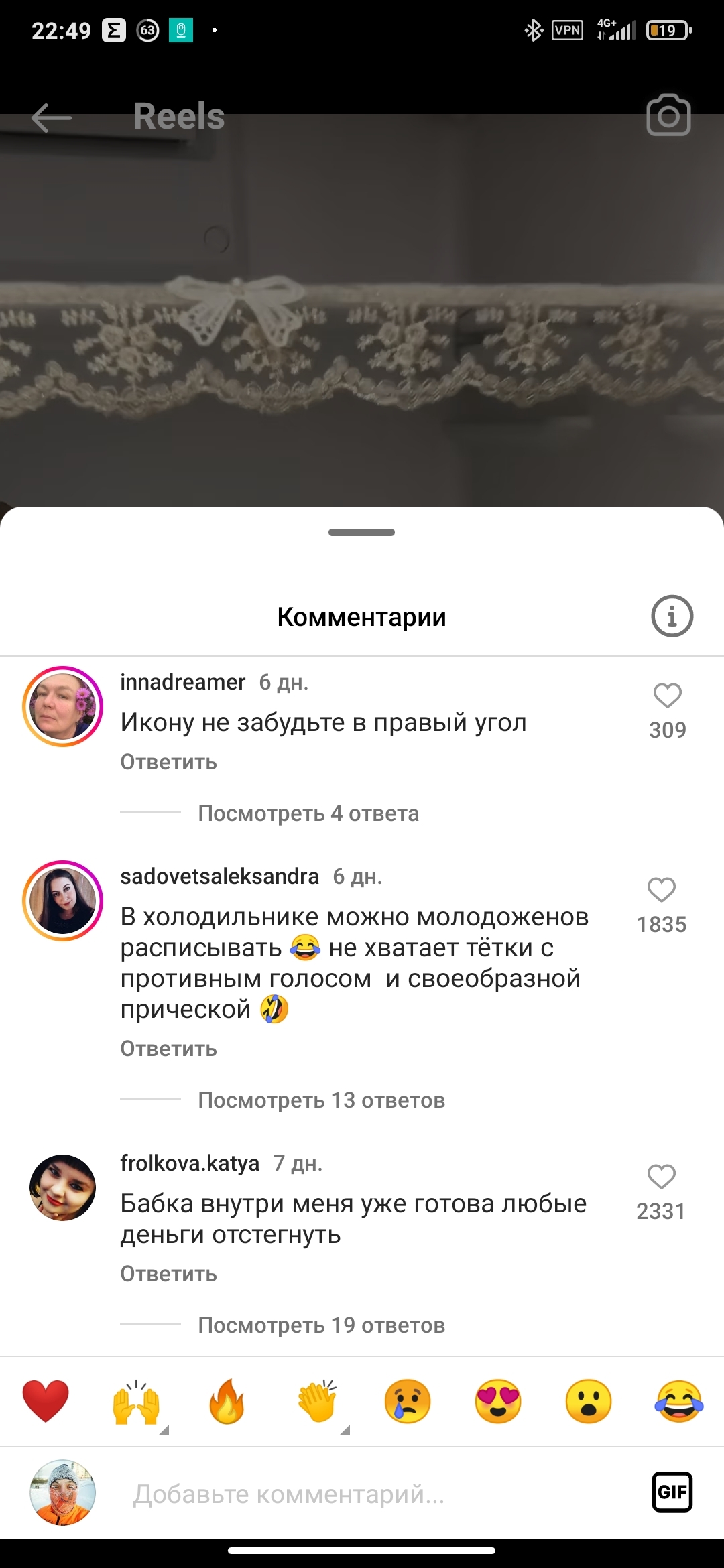This screenshot has width=724, height=1568.
Task: Insert the heart-eyes emoji
Action: tap(498, 1401)
